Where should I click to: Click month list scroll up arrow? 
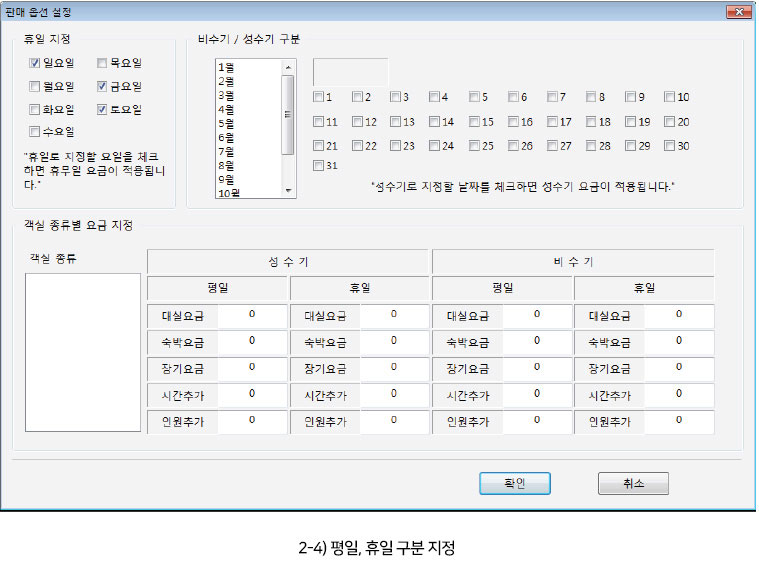coord(288,67)
